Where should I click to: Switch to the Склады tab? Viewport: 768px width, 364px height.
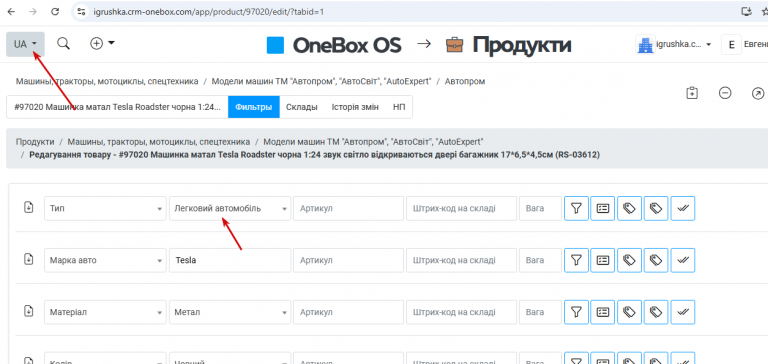(x=302, y=107)
